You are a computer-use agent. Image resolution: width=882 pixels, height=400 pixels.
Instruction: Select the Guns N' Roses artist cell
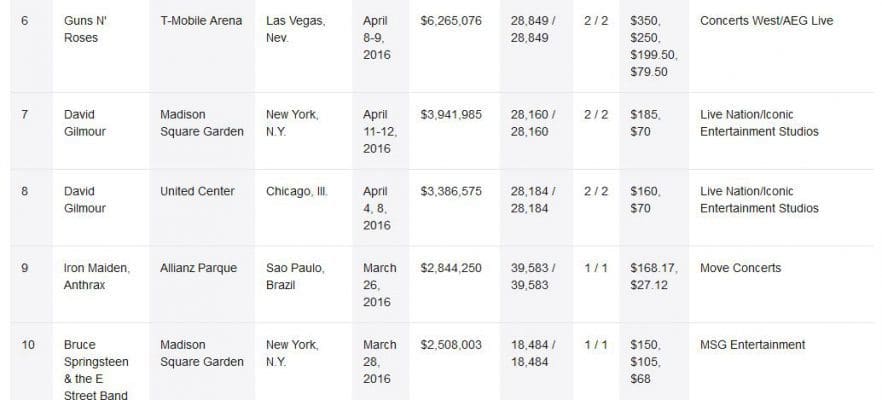click(85, 29)
